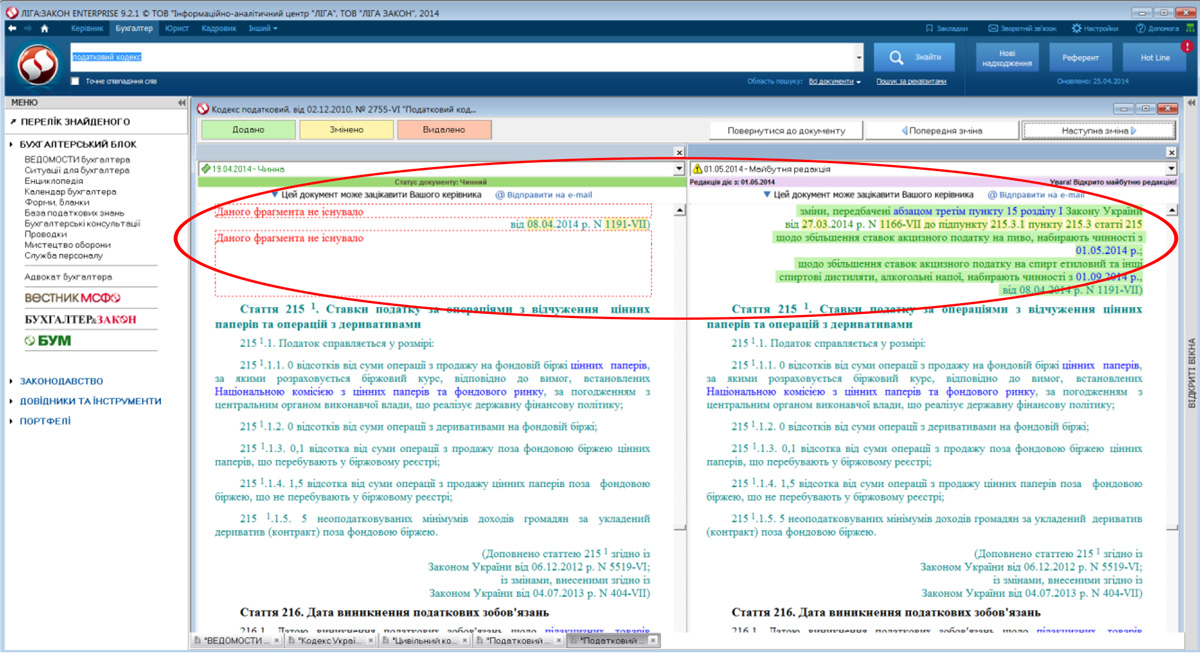The height and width of the screenshot is (654, 1200).
Task: Open Пошук за реквізитами link
Action: 909,81
